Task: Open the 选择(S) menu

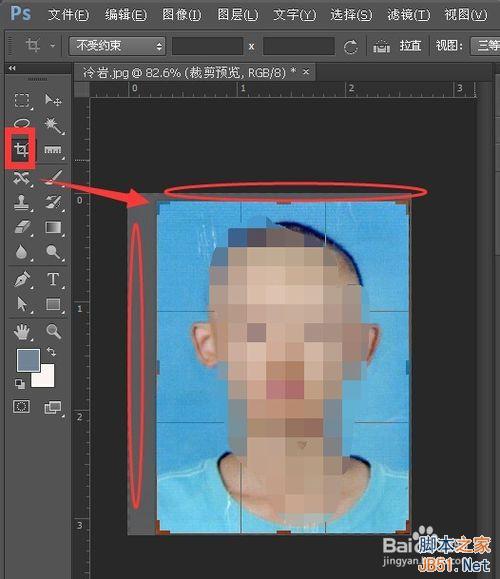Action: [x=351, y=15]
